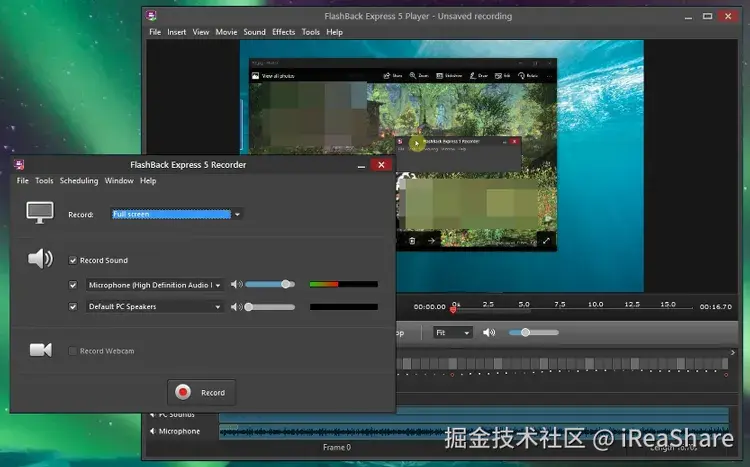Toggle Default PC Speakers checkbox
Viewport: 750px width, 467px height.
coord(73,307)
